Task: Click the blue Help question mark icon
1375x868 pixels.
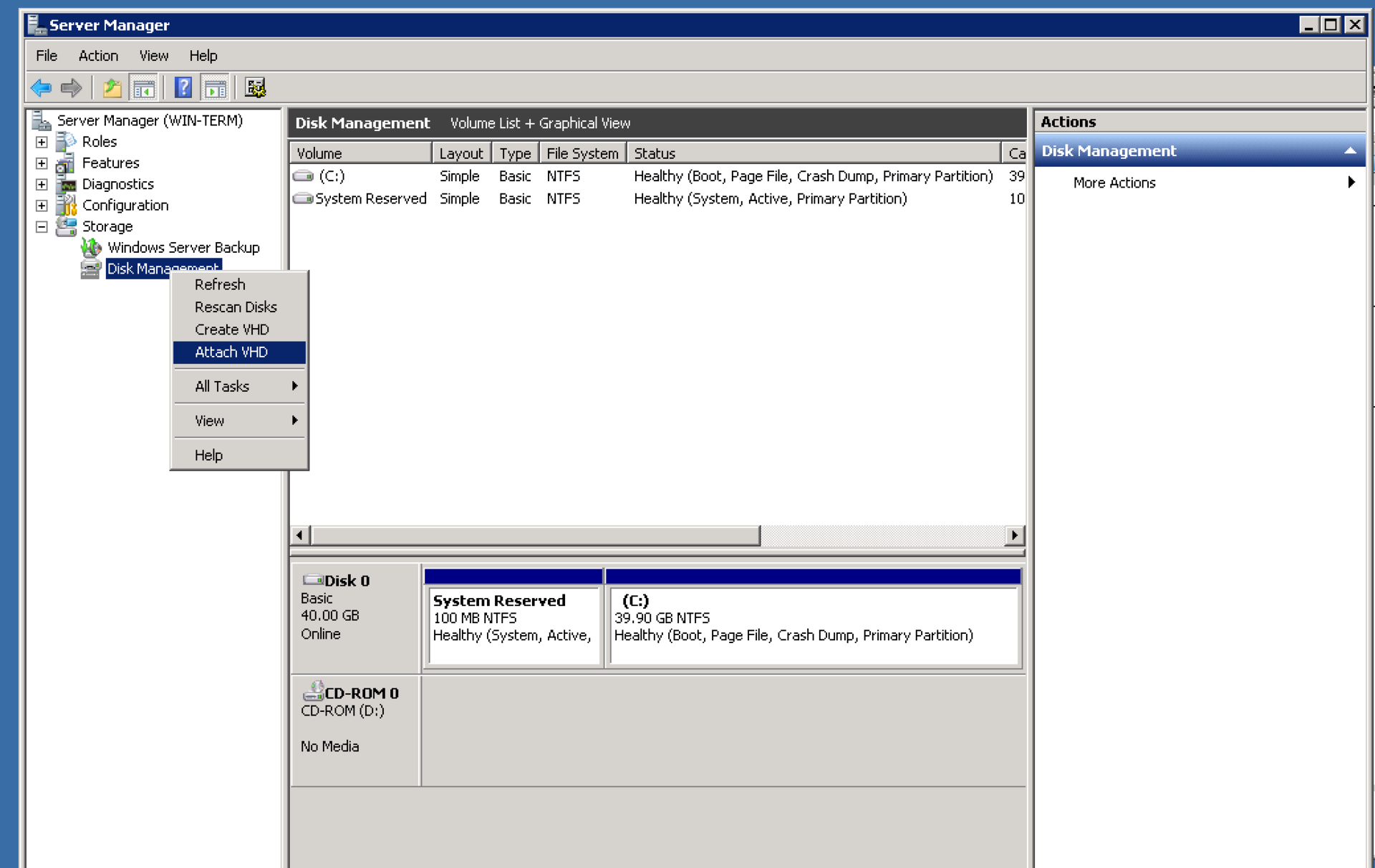Action: coord(183,88)
